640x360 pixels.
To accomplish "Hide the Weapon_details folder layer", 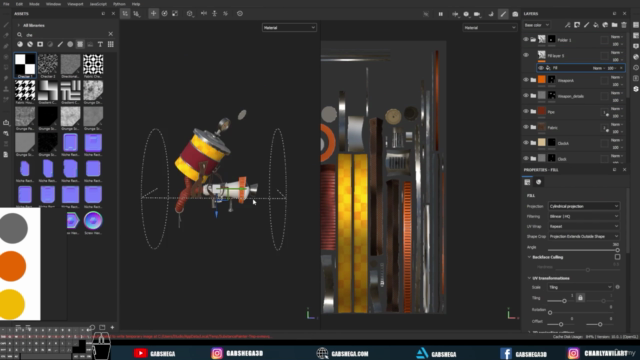I will click(526, 96).
